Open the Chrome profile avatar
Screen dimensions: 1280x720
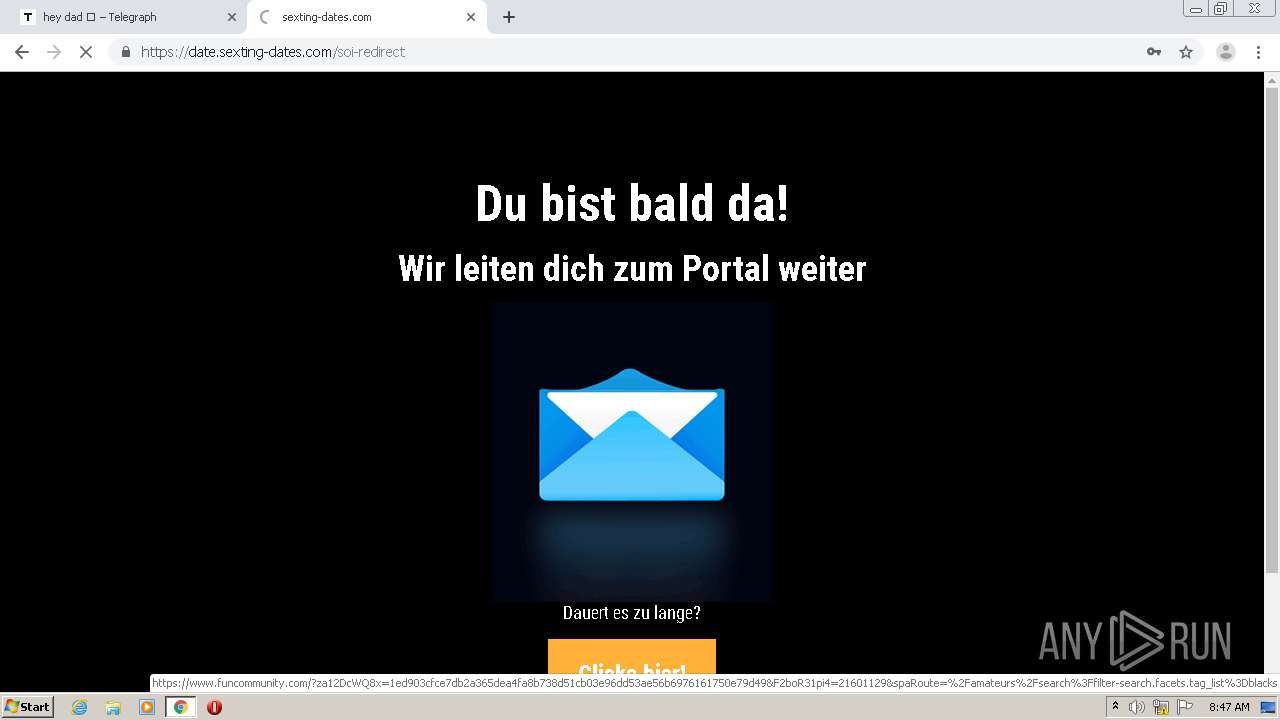click(1226, 52)
